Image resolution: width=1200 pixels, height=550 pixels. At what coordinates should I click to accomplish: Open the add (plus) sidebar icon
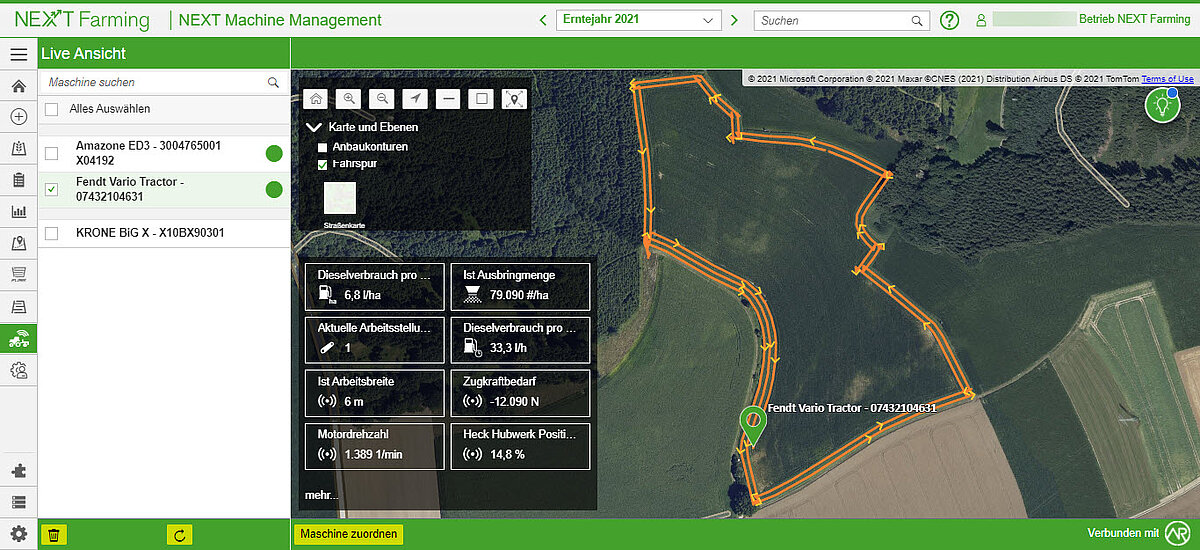pos(18,117)
